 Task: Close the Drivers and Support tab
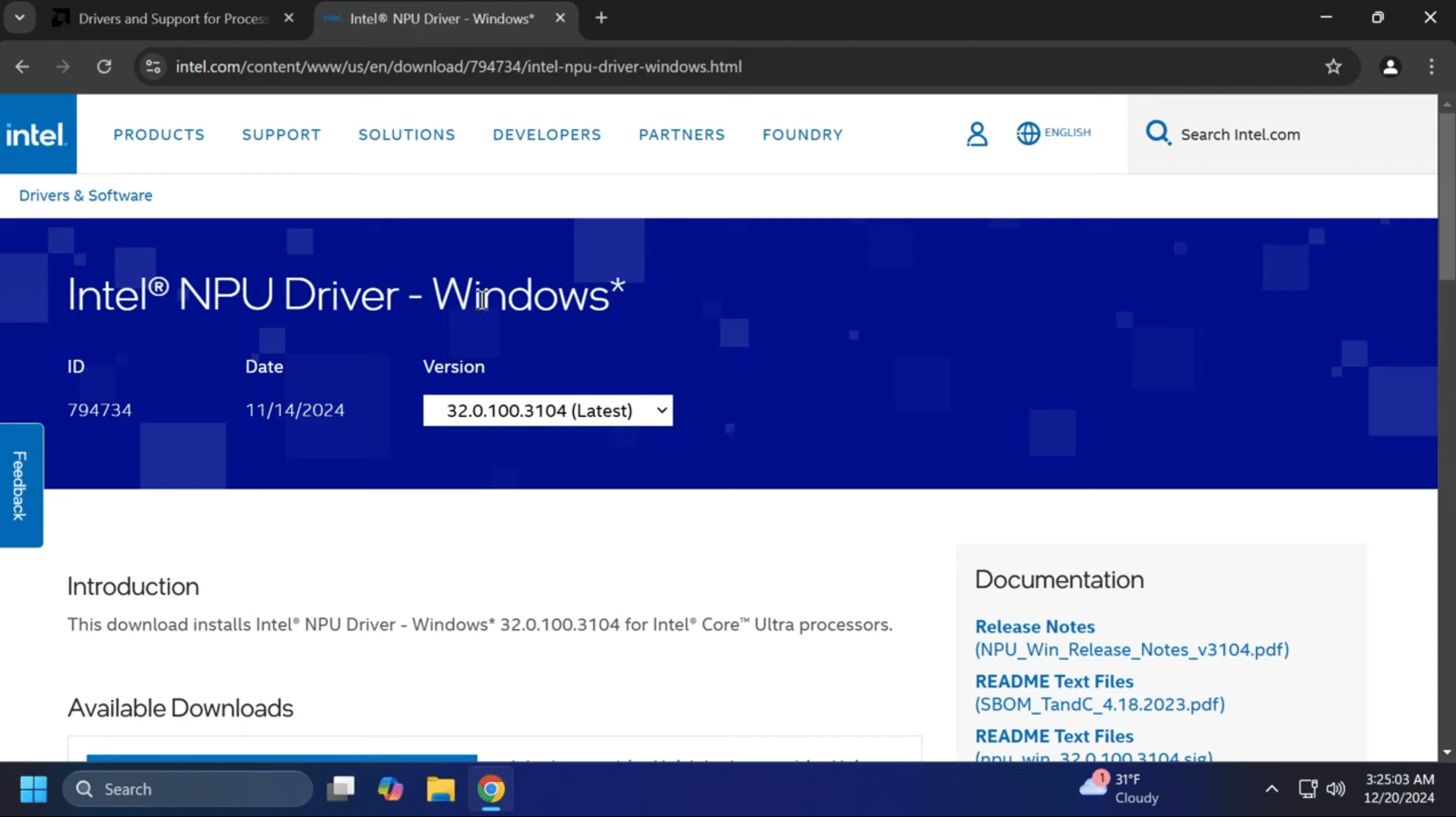click(289, 17)
